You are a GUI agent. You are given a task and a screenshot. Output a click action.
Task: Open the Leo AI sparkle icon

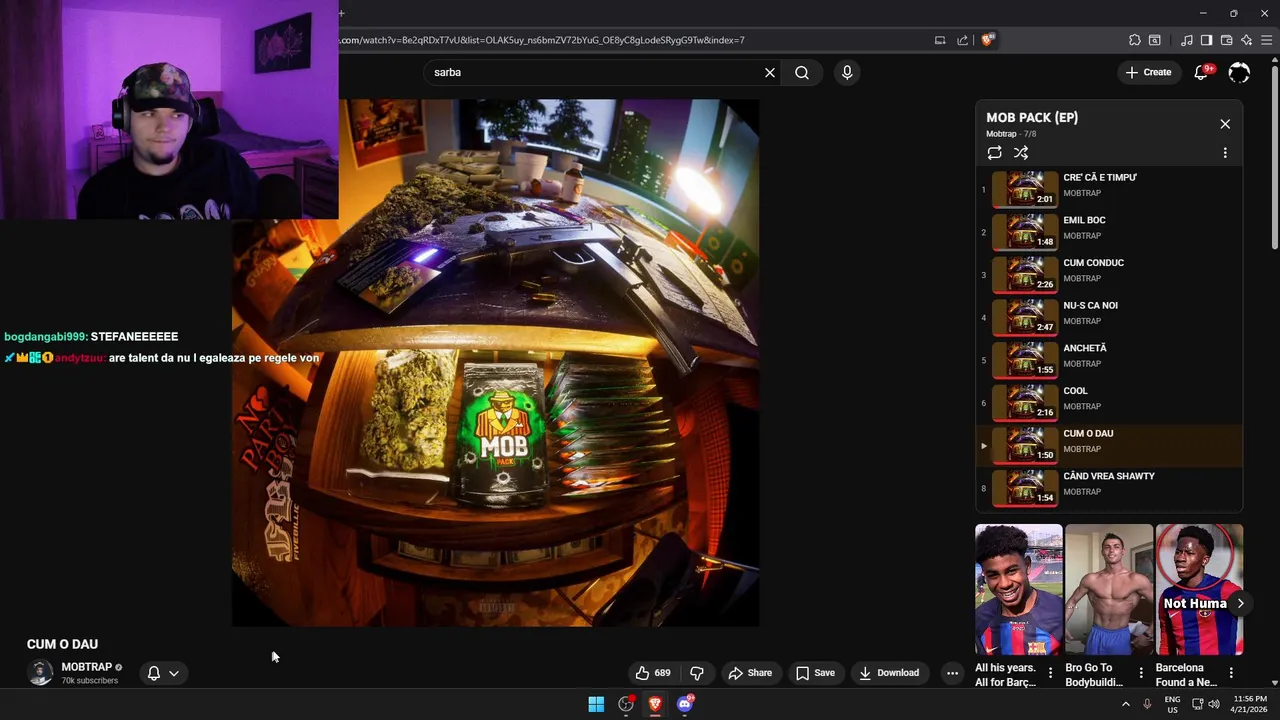1246,40
